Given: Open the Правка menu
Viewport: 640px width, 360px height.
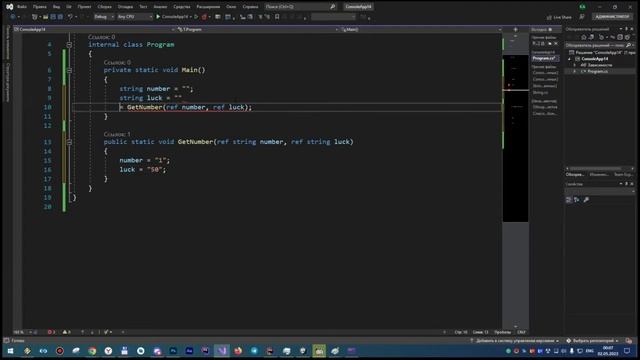Looking at the screenshot, I should pos(40,7).
